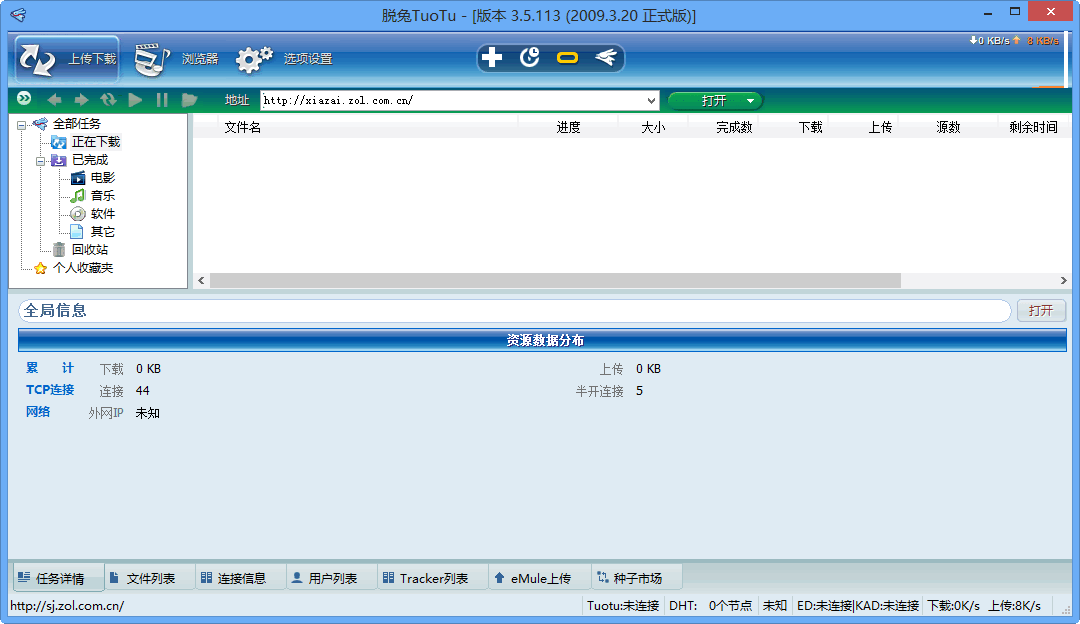Click the task list horizontal scrollbar right arrow

(1063, 280)
